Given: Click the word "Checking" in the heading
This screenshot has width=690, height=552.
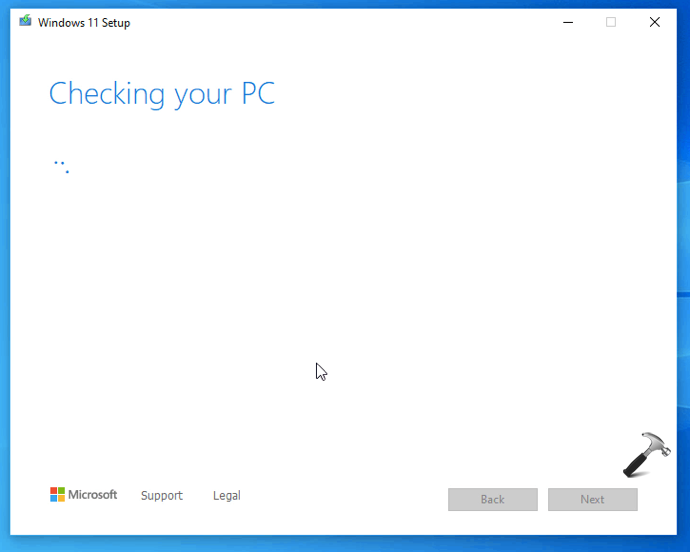Looking at the screenshot, I should [107, 94].
